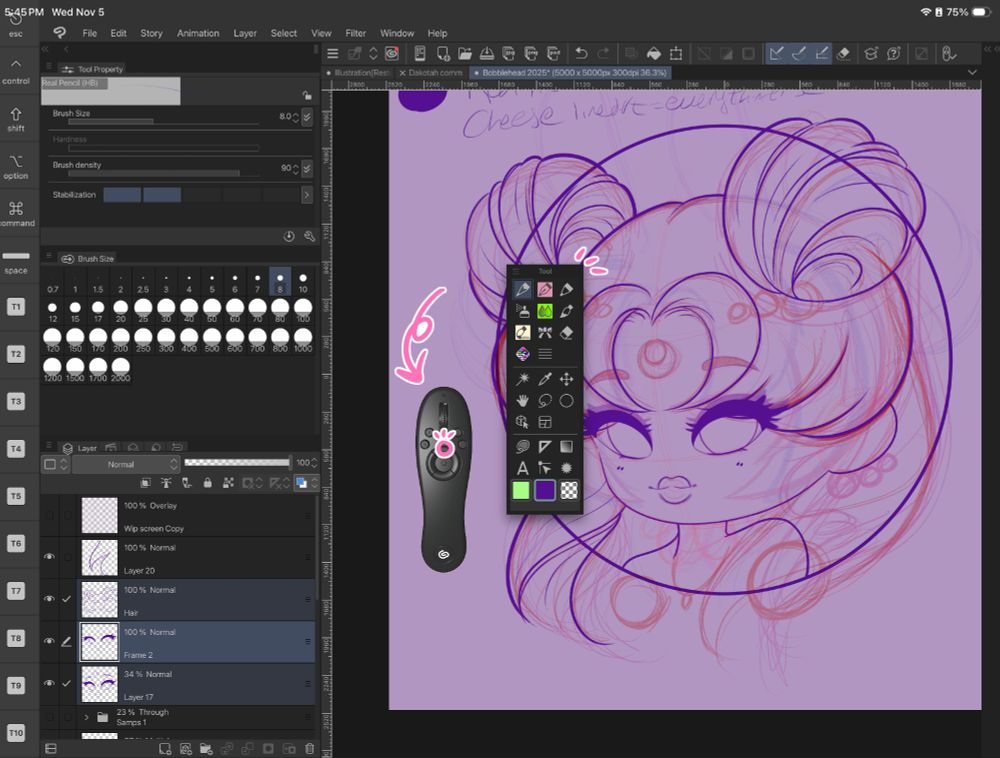This screenshot has width=1000, height=758.
Task: Click the layer opacity slider
Action: click(237, 463)
